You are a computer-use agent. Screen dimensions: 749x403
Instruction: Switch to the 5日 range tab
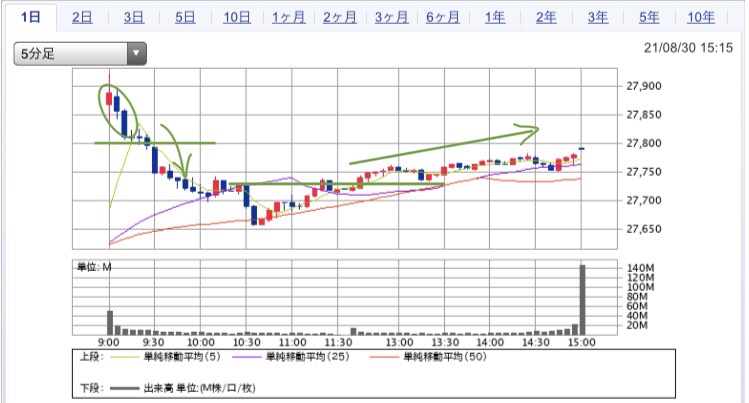tap(185, 17)
